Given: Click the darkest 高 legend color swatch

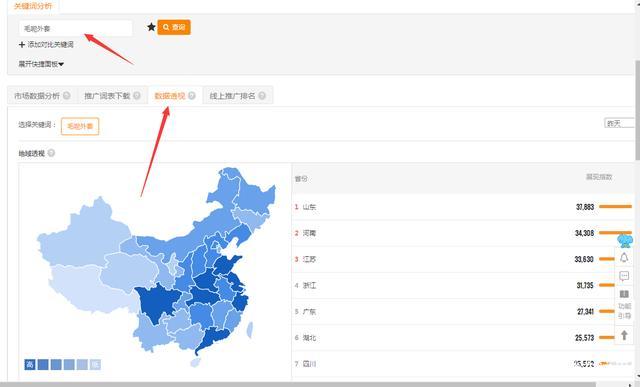Looking at the screenshot, I should (x=30, y=365).
